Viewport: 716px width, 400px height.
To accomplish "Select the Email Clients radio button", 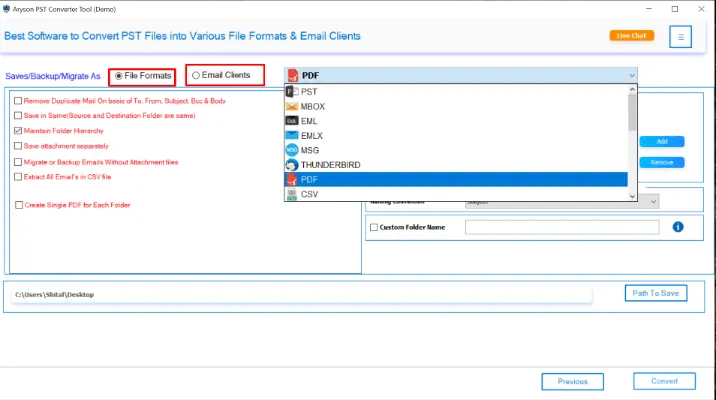I will (196, 75).
